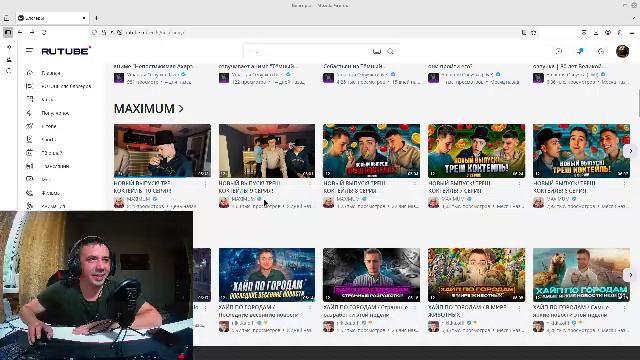Click the header icon between bell and avatar
Image resolution: width=640 pixels, height=360 pixels.
click(x=601, y=51)
